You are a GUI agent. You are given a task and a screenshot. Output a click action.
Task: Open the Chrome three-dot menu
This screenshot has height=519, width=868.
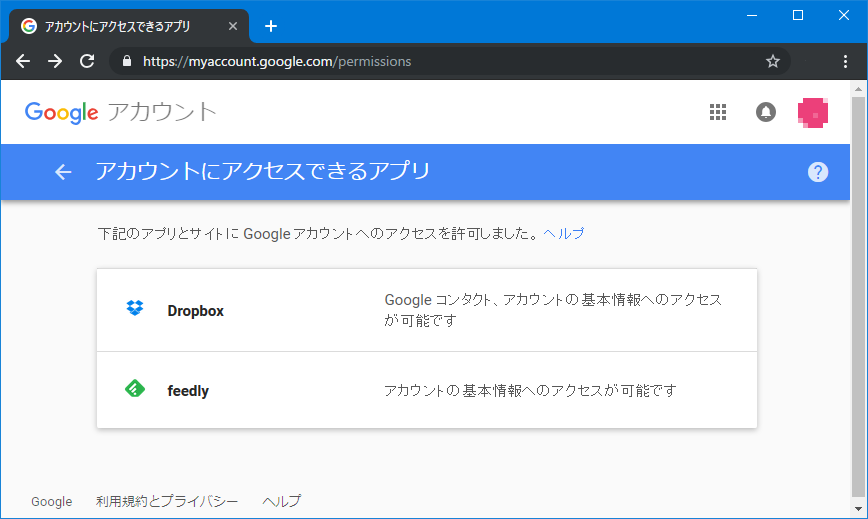[x=845, y=61]
